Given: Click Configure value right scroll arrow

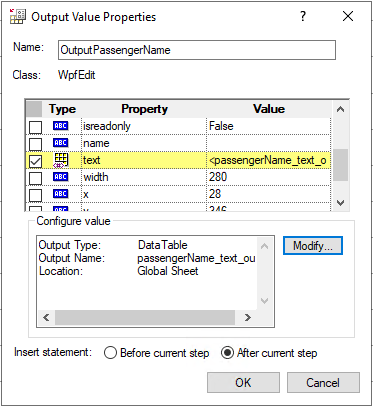Looking at the screenshot, I should (x=247, y=318).
